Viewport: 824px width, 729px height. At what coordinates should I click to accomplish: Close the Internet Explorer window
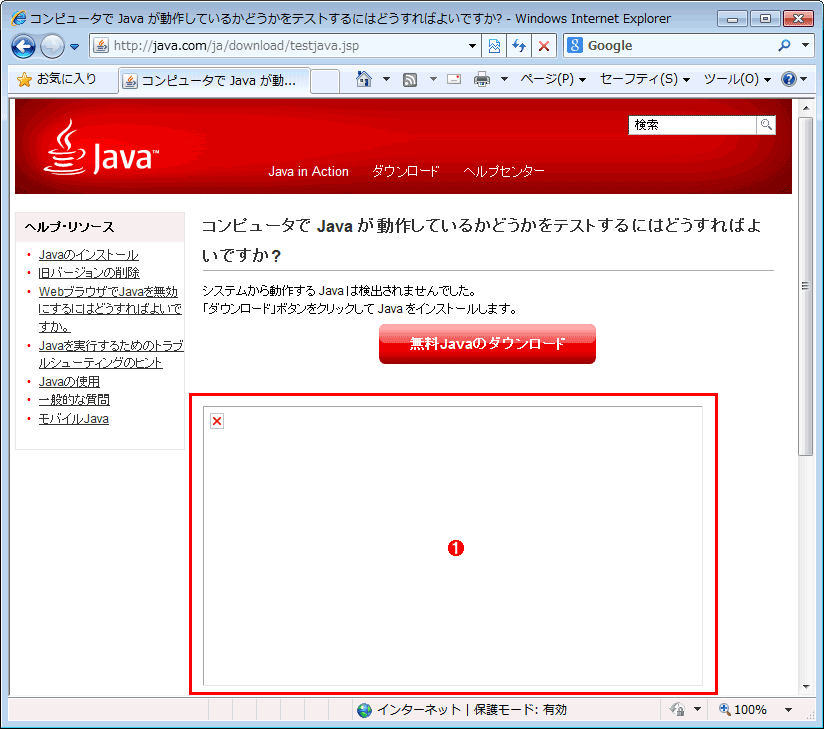(798, 19)
